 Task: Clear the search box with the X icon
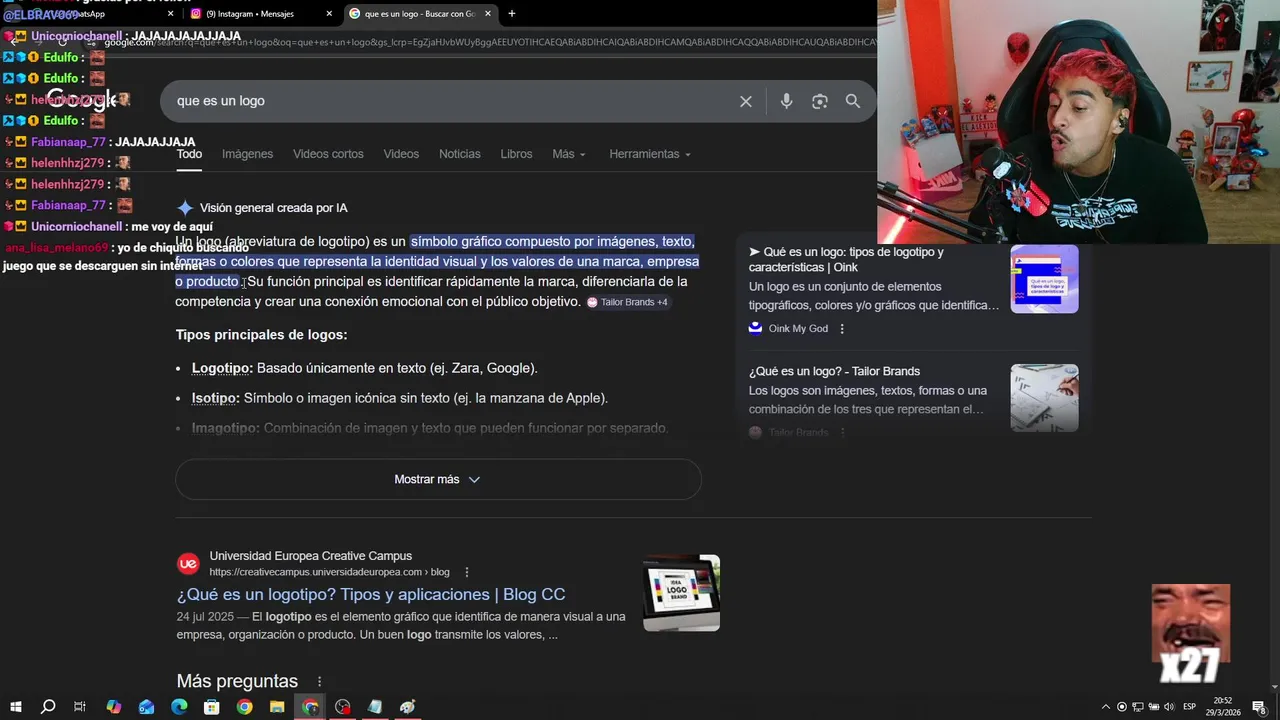point(745,101)
